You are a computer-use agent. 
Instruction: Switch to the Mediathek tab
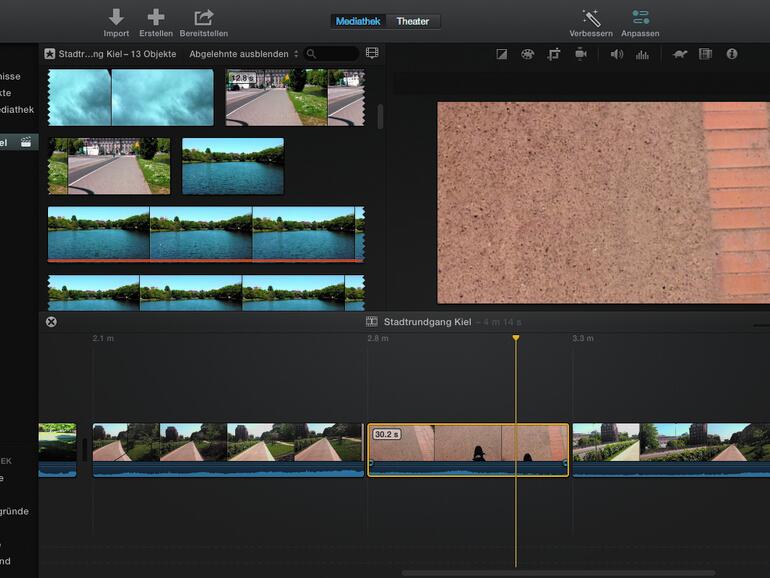tap(359, 21)
